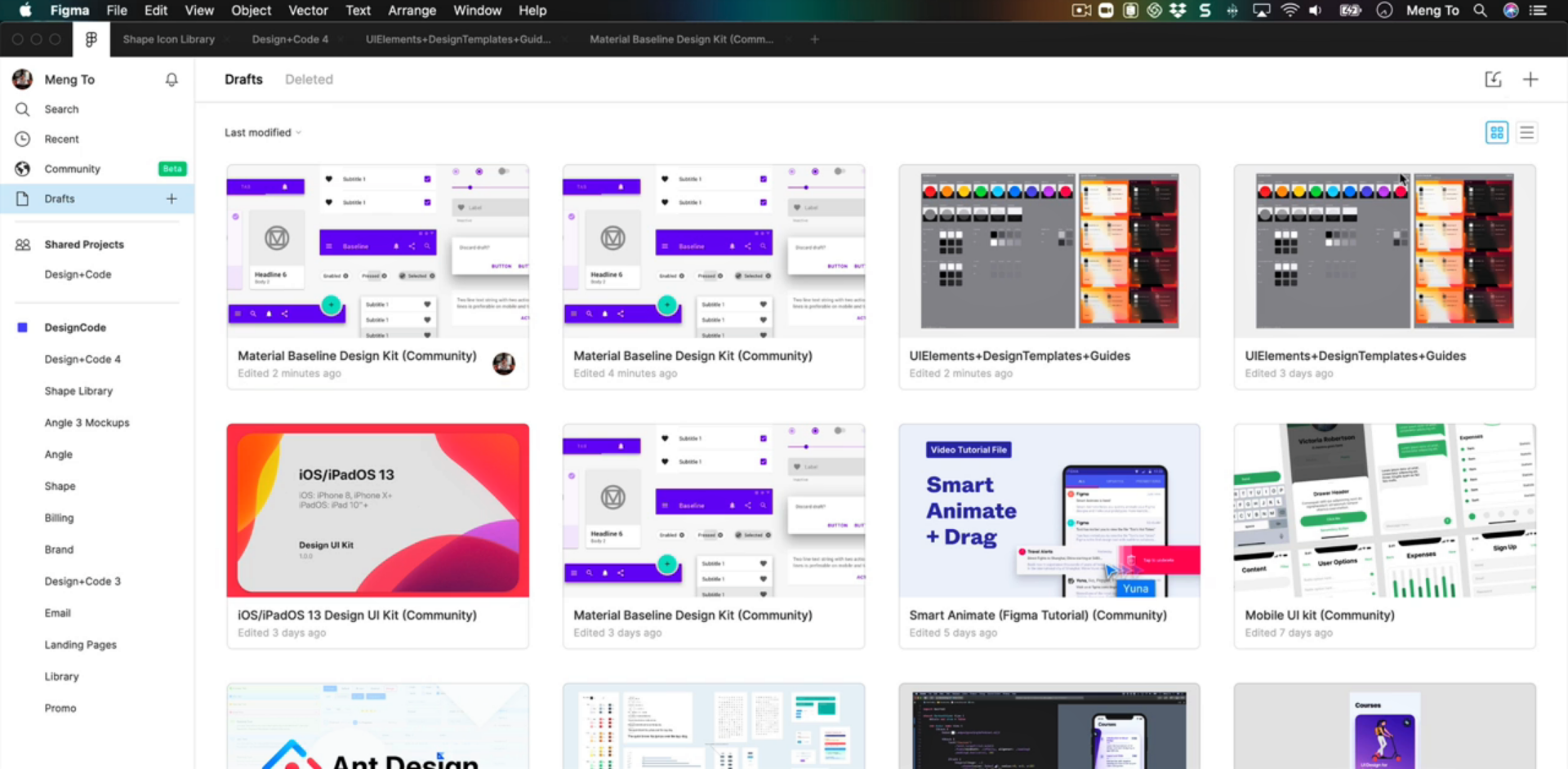Open the Siri icon in menu bar

[x=1511, y=10]
